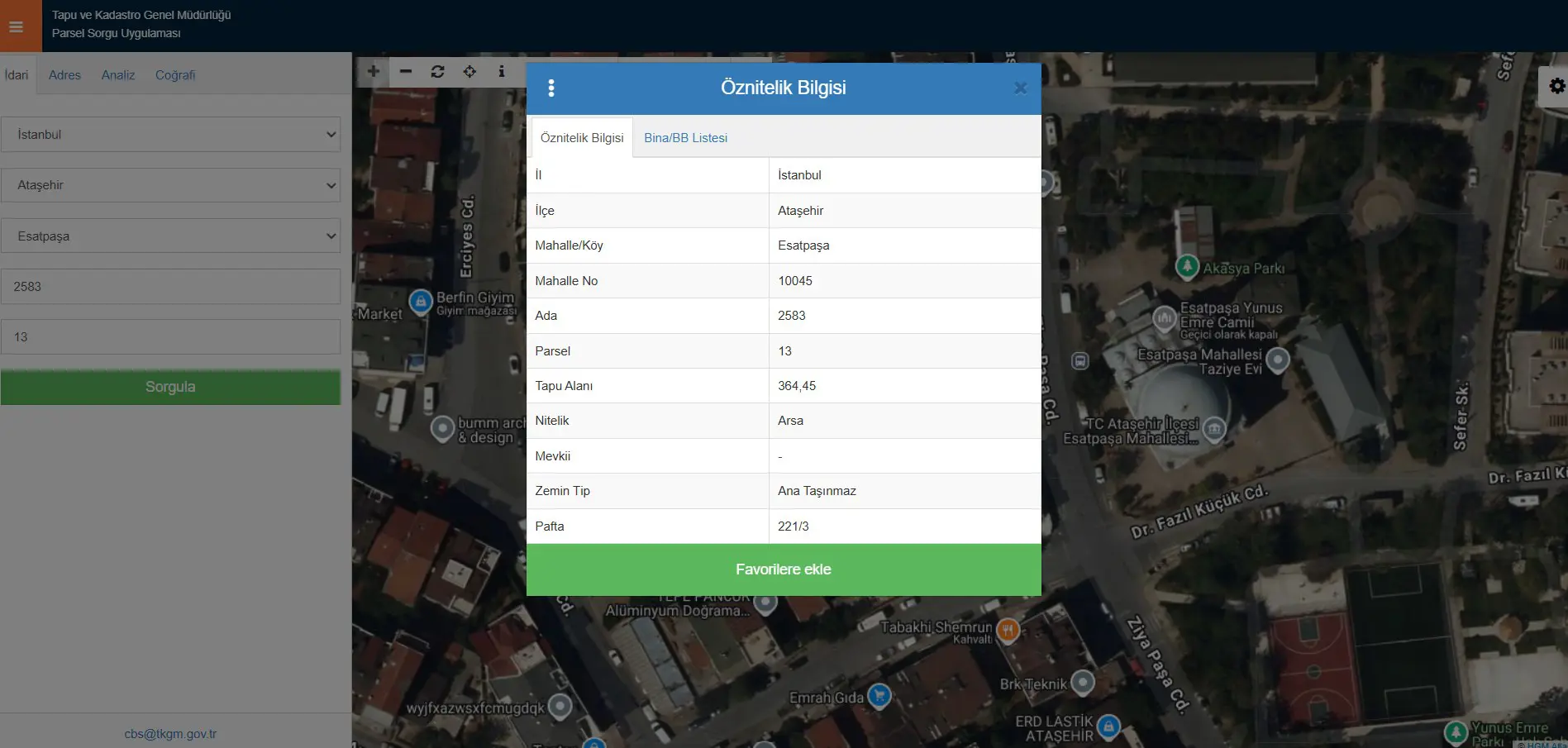Screen dimensions: 1568x748
Task: Click the bumm arch & design marker
Action: (443, 428)
